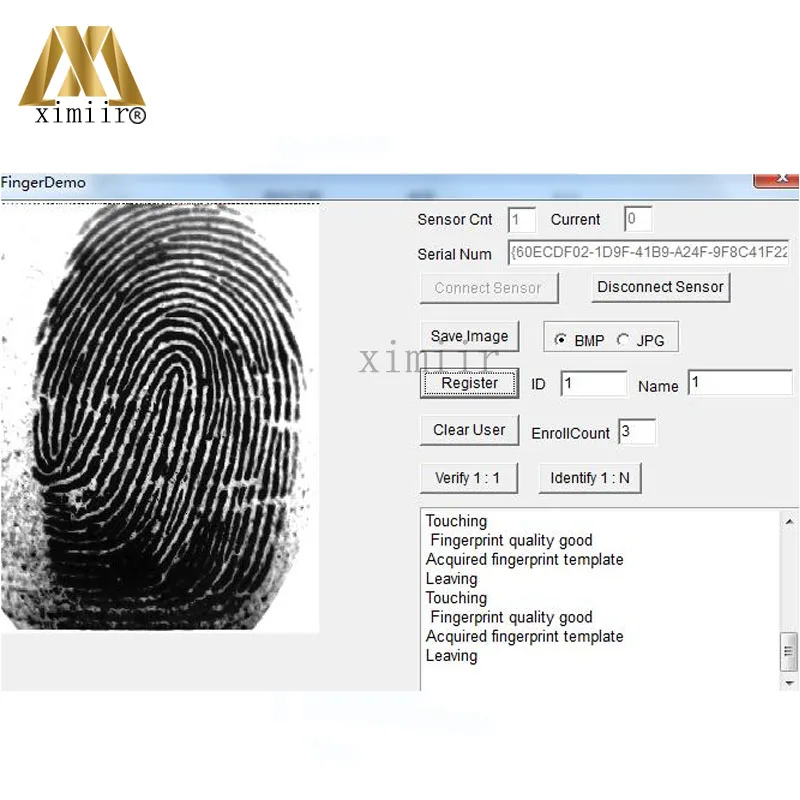The width and height of the screenshot is (800, 800).
Task: Click the log scrollbar up arrow
Action: point(789,521)
